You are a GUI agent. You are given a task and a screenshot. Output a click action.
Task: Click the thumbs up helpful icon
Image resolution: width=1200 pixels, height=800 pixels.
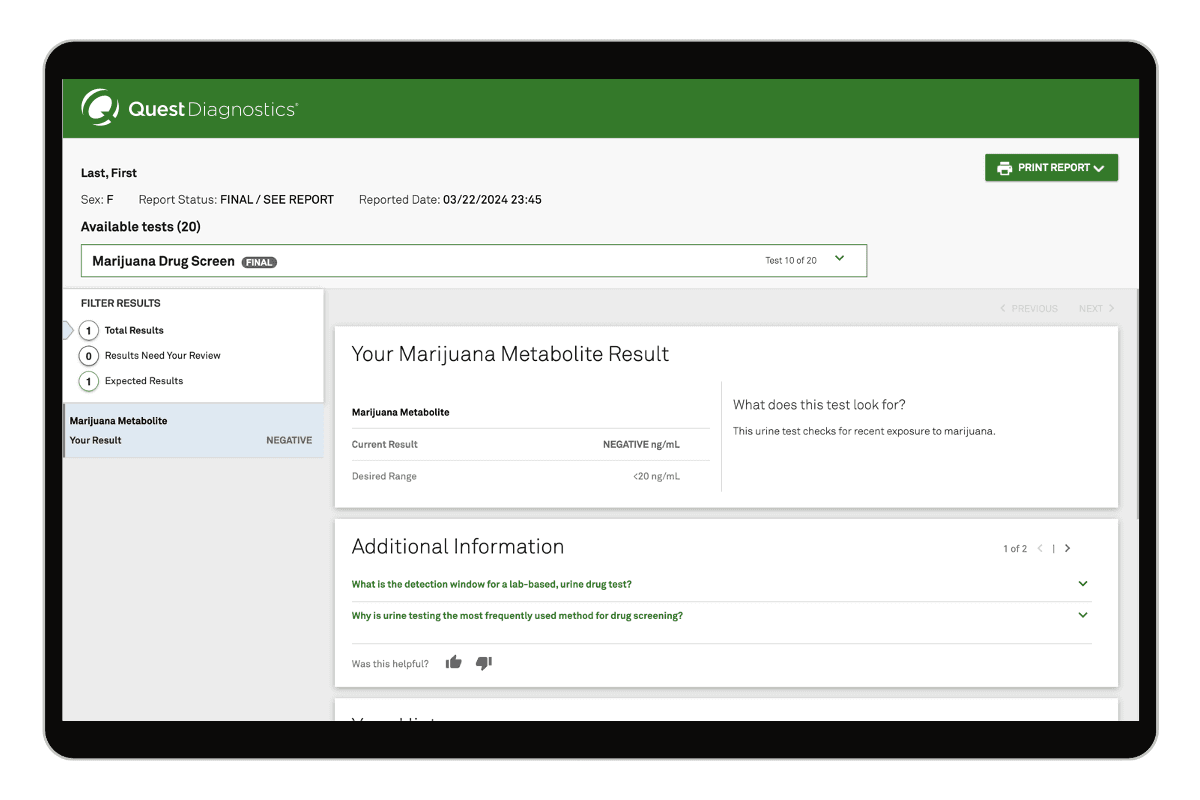[x=454, y=663]
